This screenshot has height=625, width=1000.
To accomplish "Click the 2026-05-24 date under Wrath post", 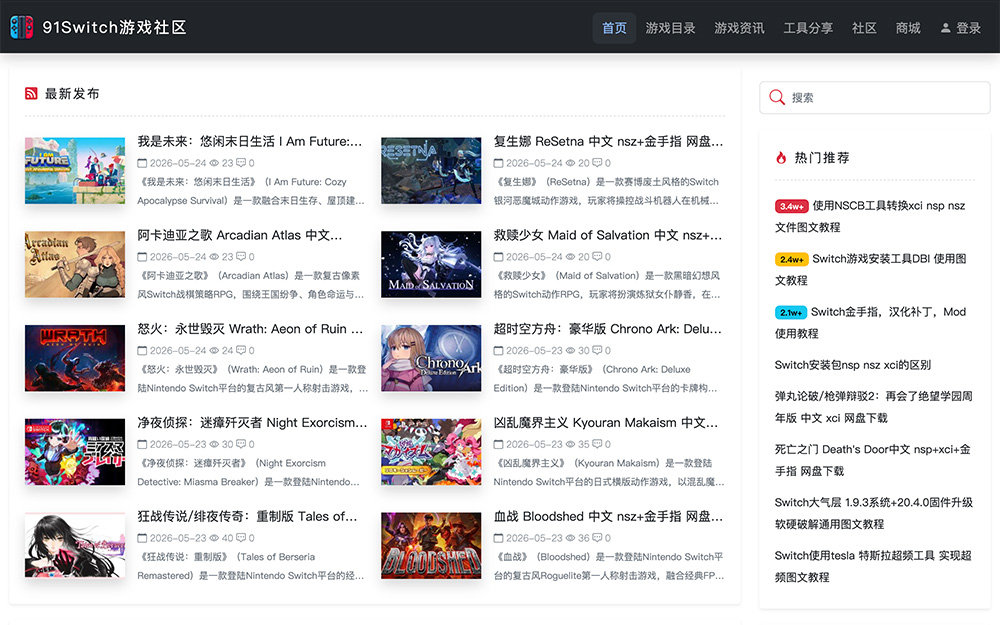I will pos(178,351).
